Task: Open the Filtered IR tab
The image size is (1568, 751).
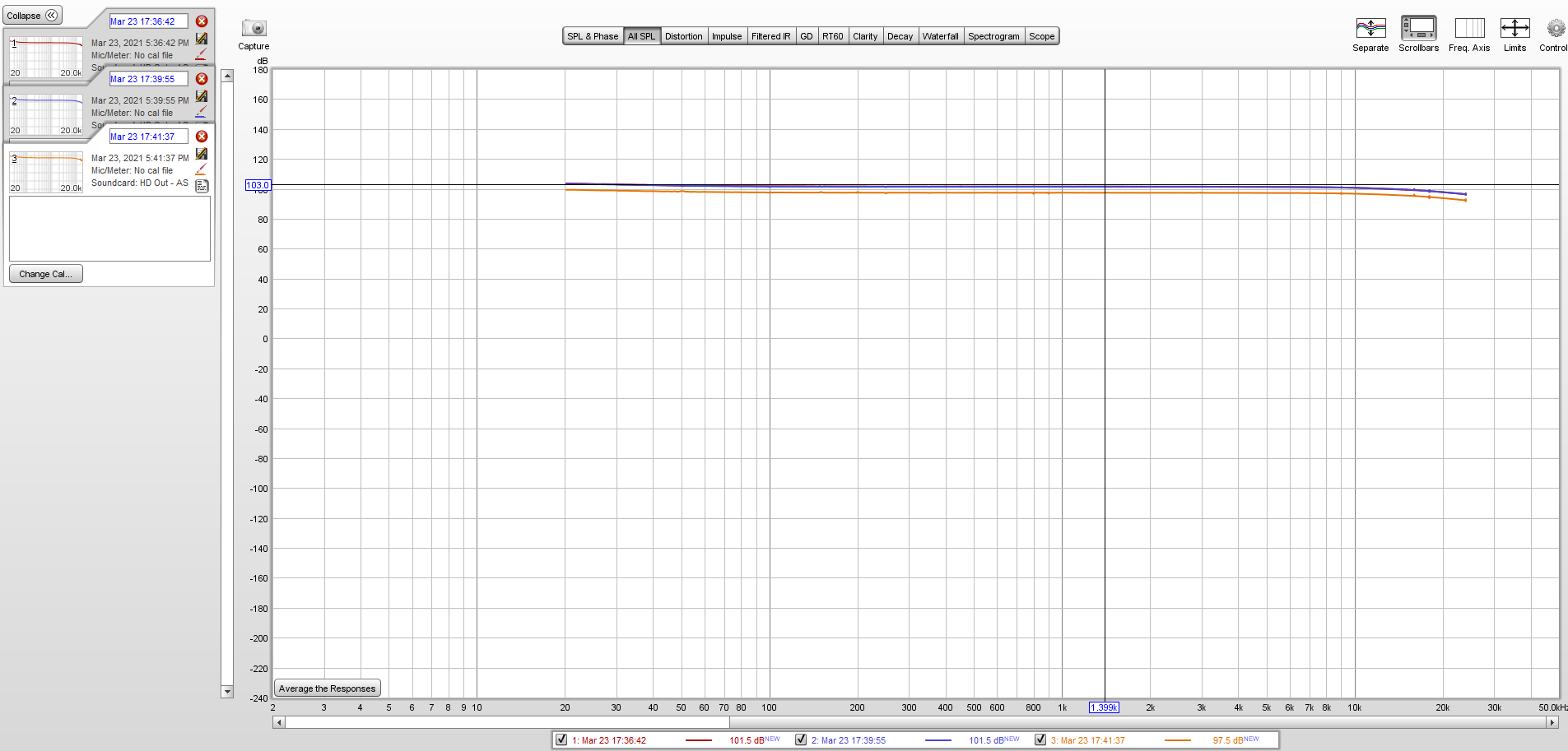Action: [x=771, y=36]
